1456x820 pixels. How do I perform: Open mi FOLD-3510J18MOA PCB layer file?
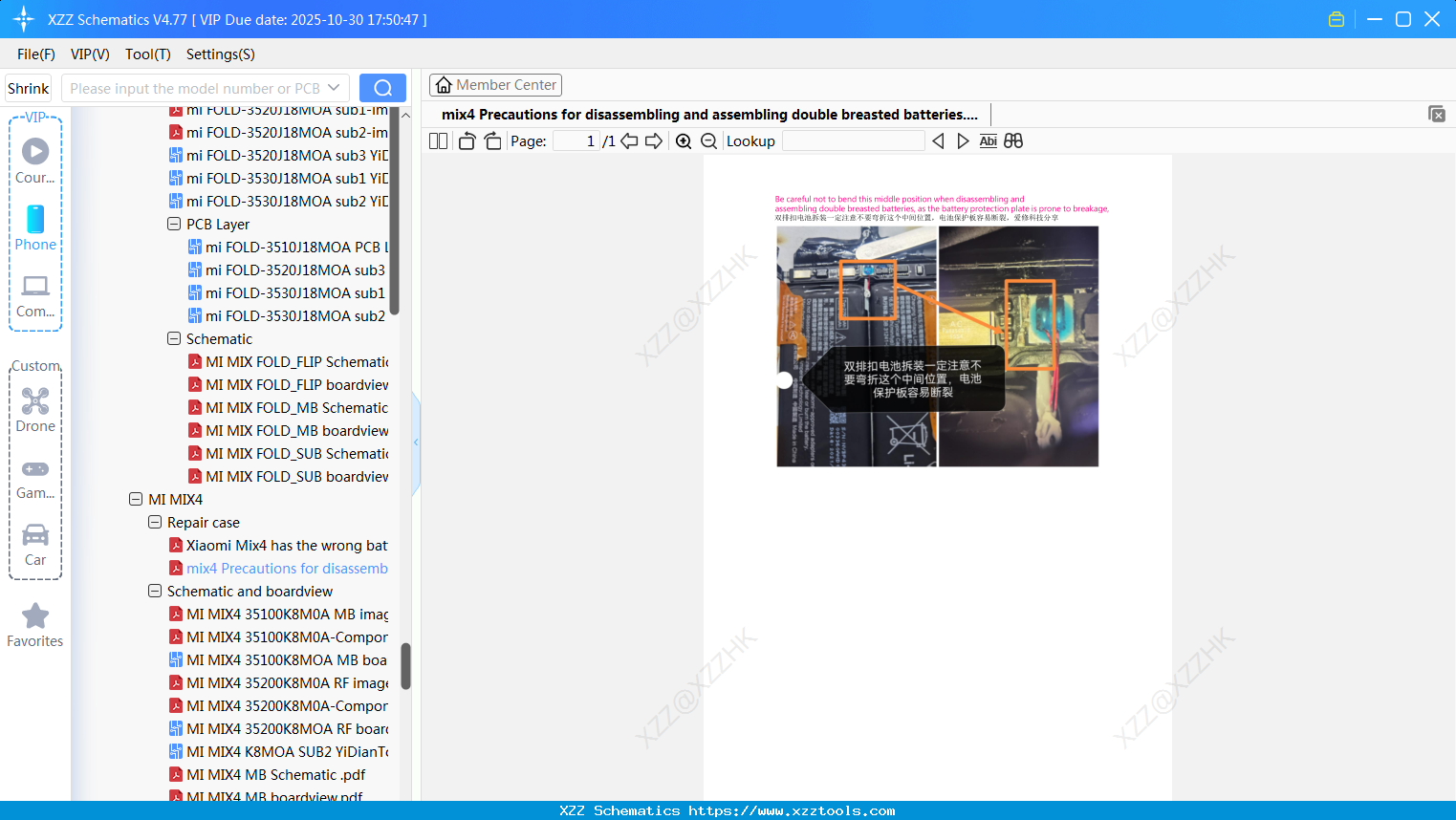pyautogui.click(x=288, y=247)
